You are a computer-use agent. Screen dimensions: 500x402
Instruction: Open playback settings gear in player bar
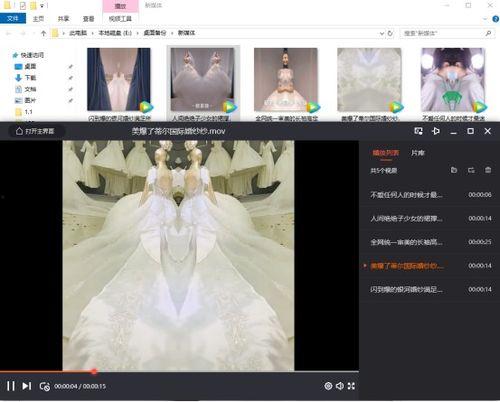tap(328, 386)
